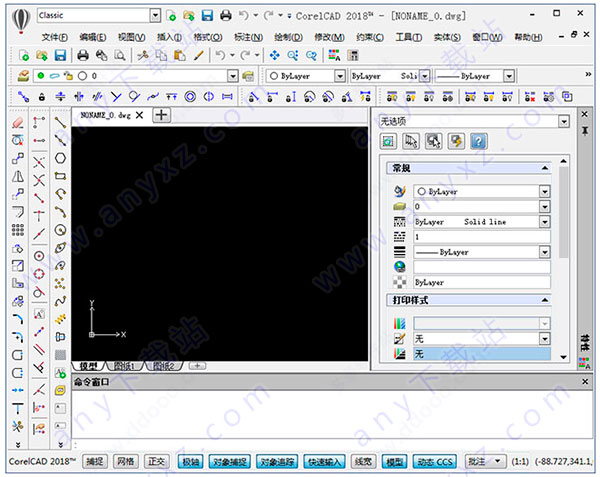
Task: Toggle 捕捉 snap in status bar
Action: click(95, 462)
